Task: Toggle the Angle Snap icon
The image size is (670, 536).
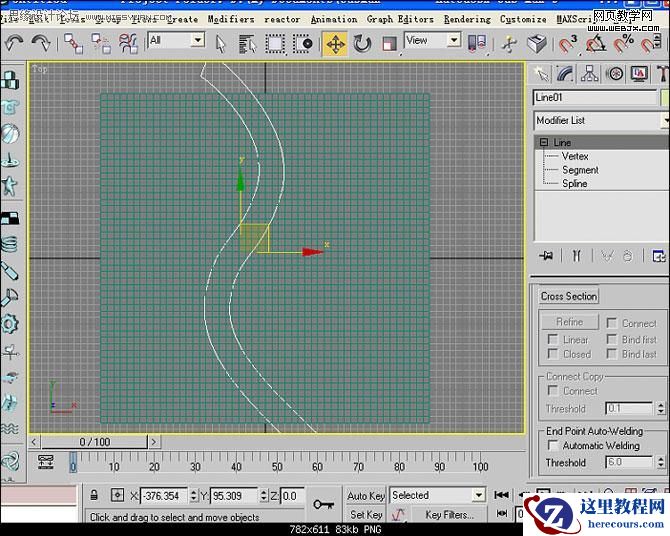Action: tap(596, 44)
